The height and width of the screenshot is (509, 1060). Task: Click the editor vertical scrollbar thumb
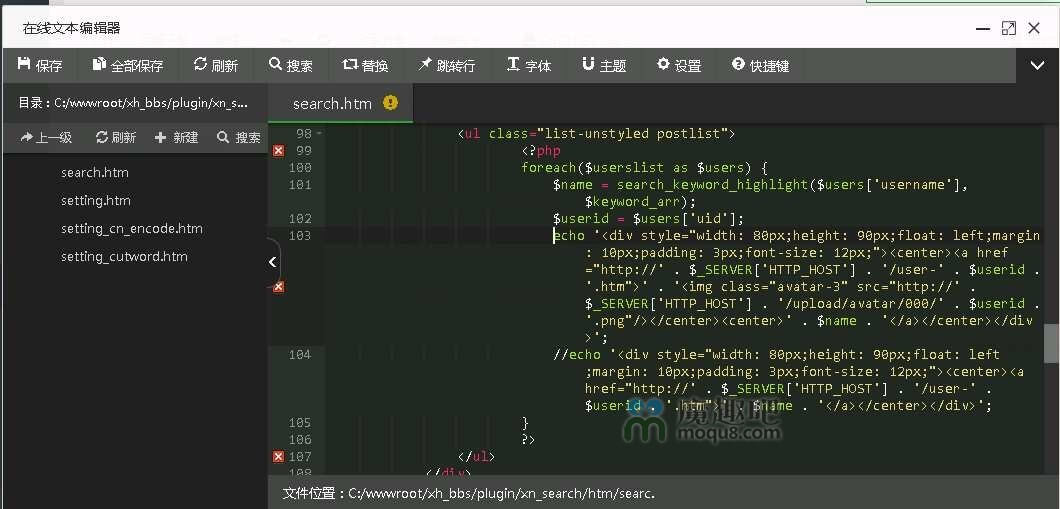[1051, 343]
